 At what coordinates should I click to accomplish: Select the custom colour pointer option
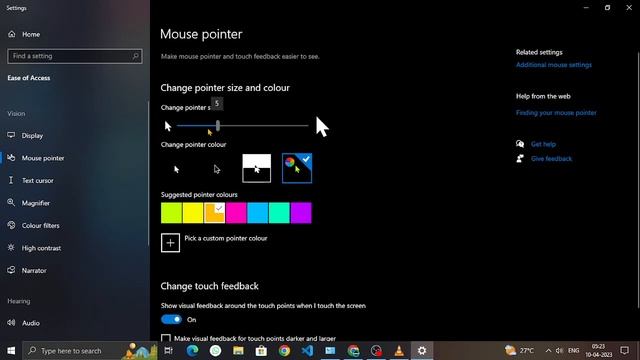297,168
